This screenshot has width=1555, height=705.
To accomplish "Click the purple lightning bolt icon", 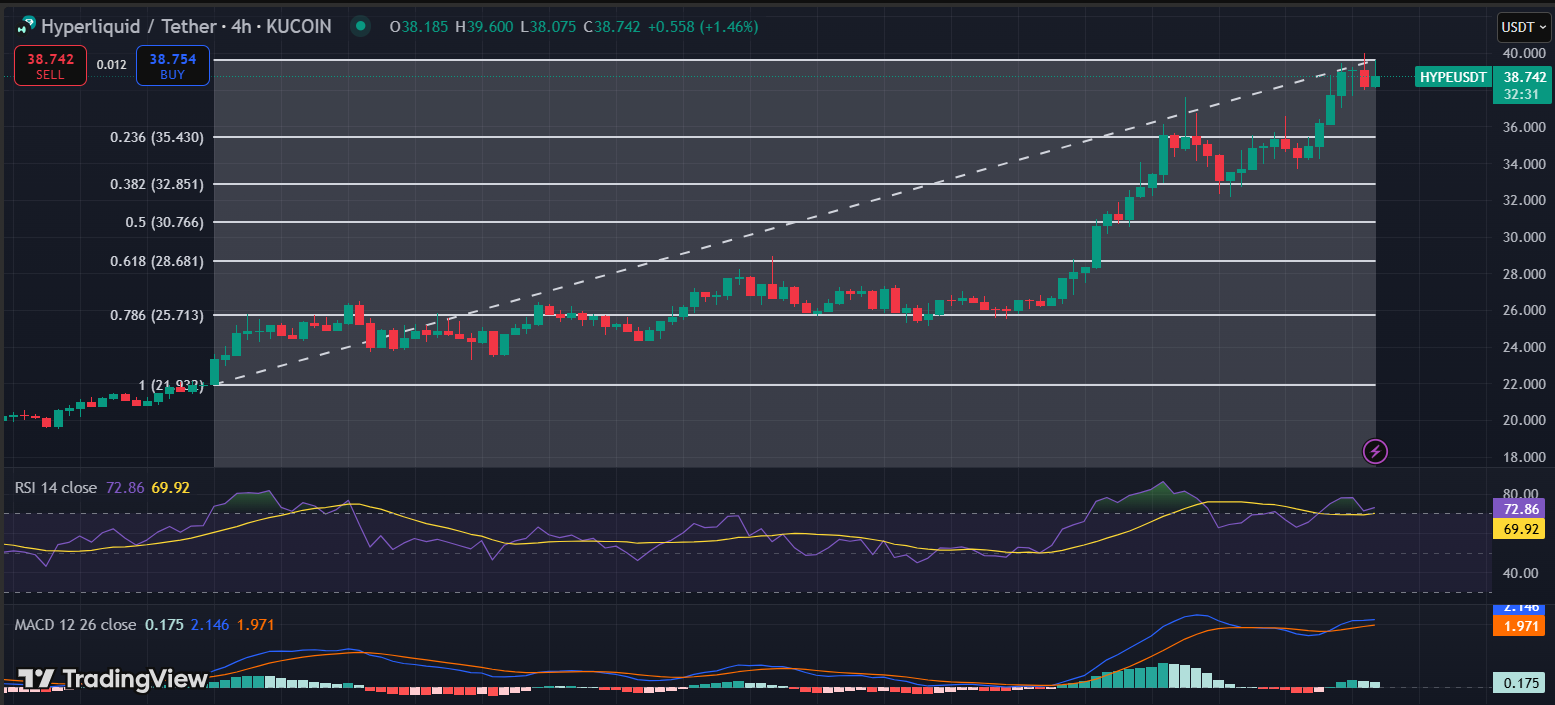I will coord(1375,451).
